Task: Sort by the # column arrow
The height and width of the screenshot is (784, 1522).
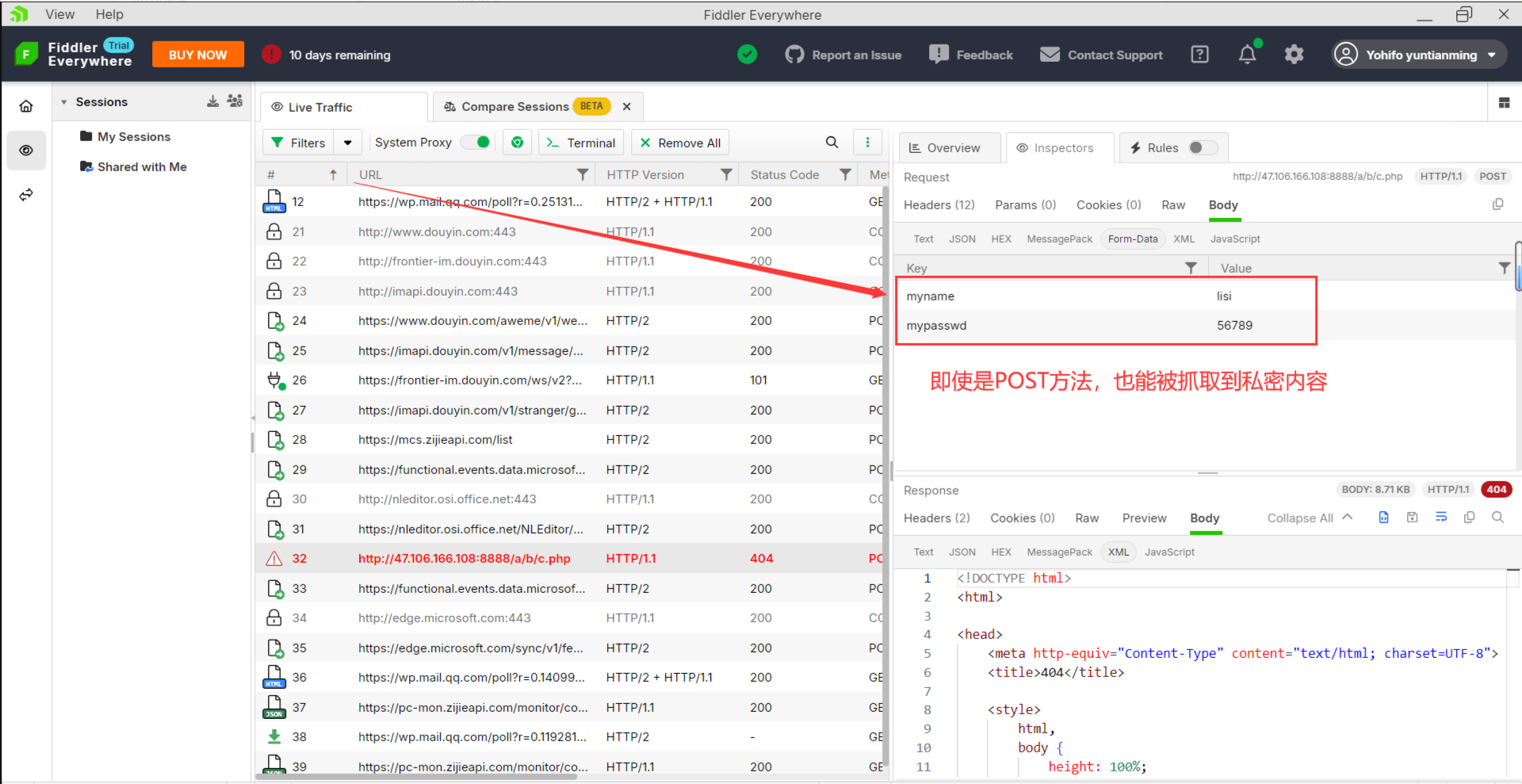Action: pos(333,175)
